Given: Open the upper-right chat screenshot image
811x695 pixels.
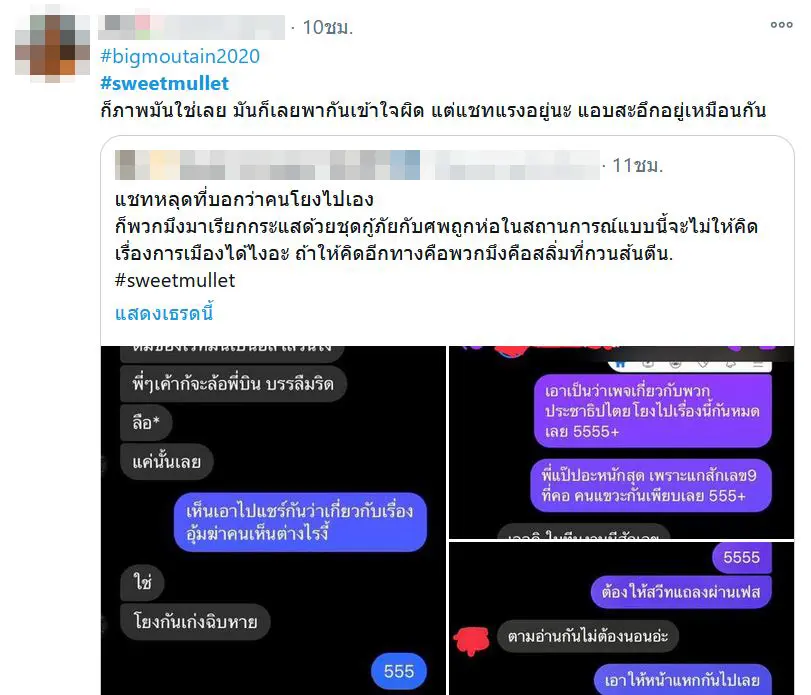Looking at the screenshot, I should [x=621, y=442].
